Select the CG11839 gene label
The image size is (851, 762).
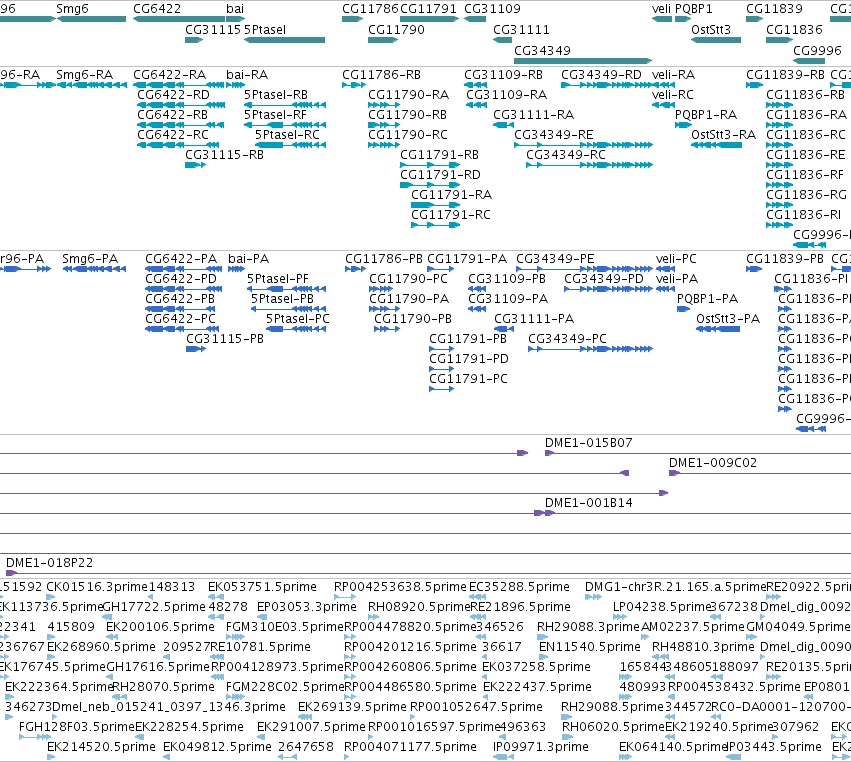point(774,9)
